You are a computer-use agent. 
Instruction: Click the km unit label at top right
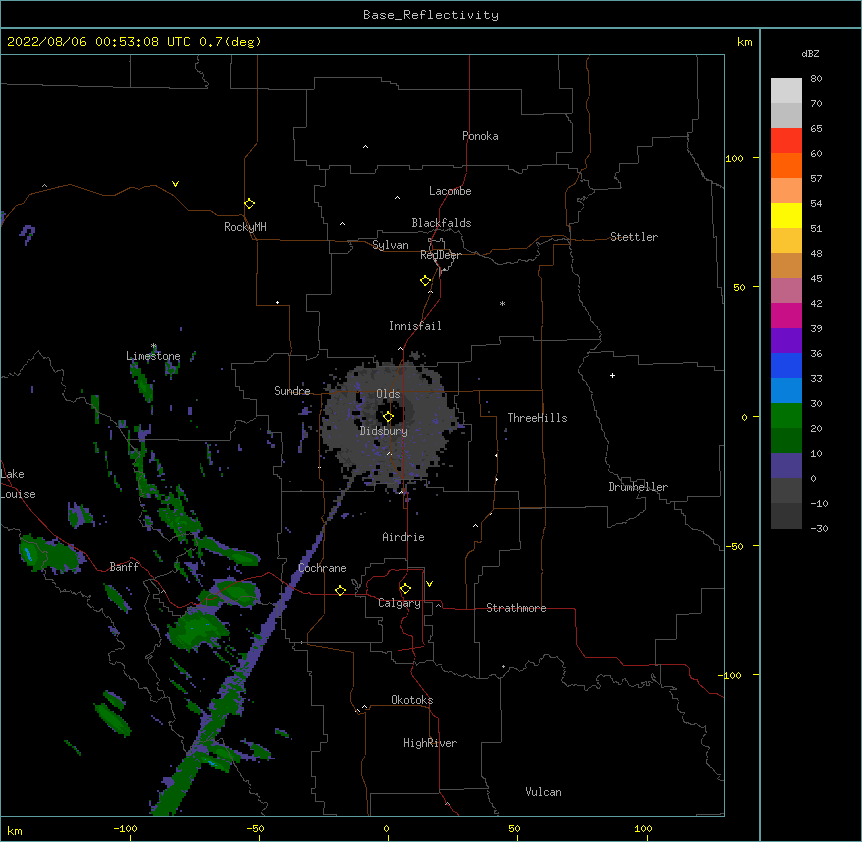click(x=744, y=42)
